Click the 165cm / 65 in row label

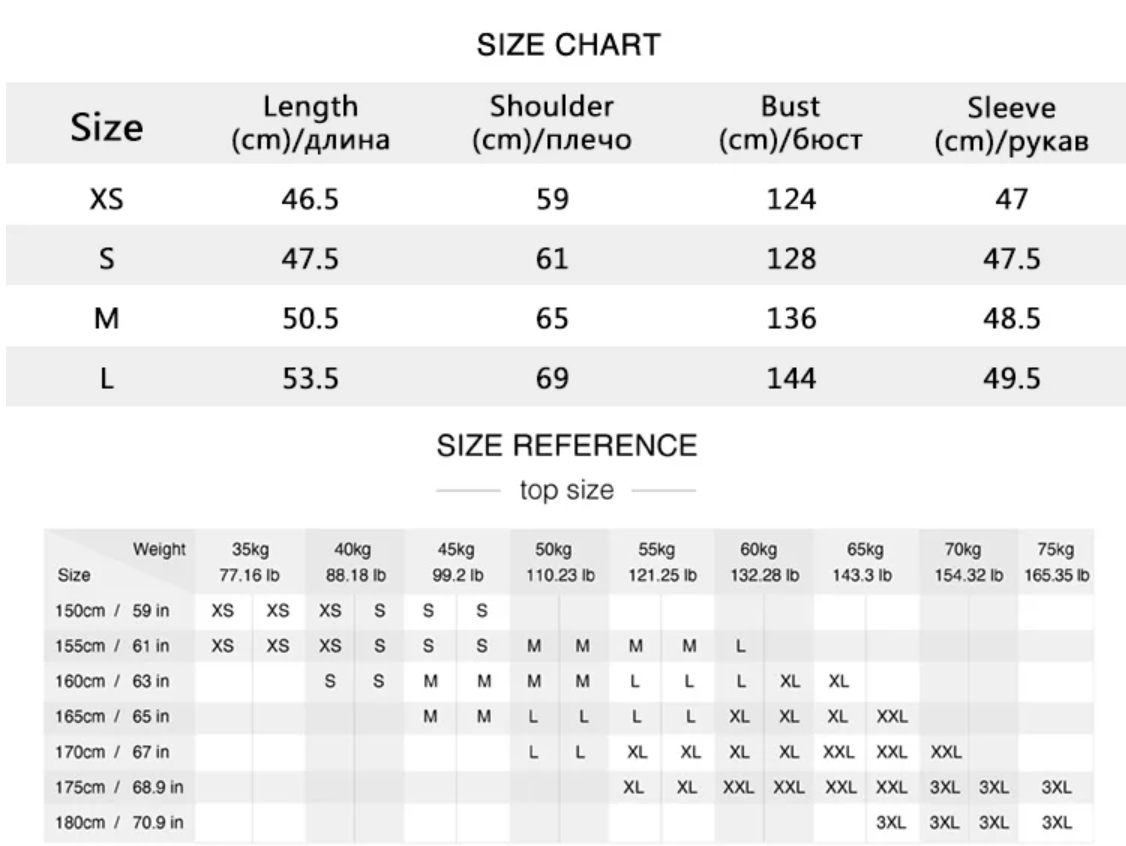113,717
